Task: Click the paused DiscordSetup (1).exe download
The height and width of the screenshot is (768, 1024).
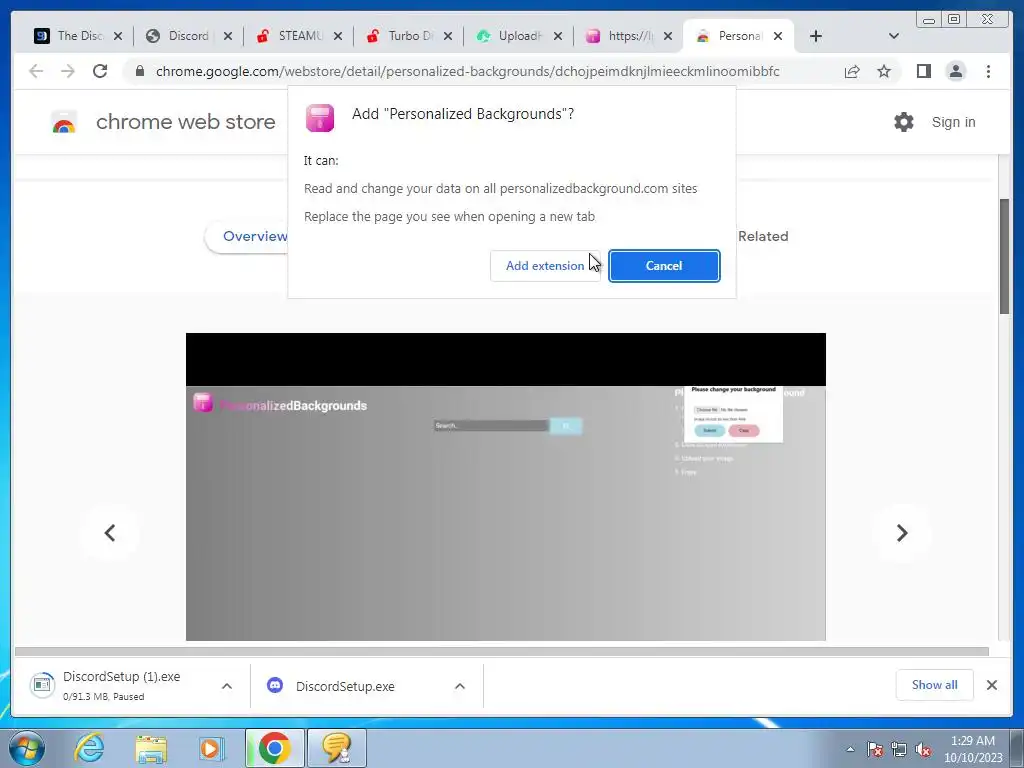Action: (121, 686)
